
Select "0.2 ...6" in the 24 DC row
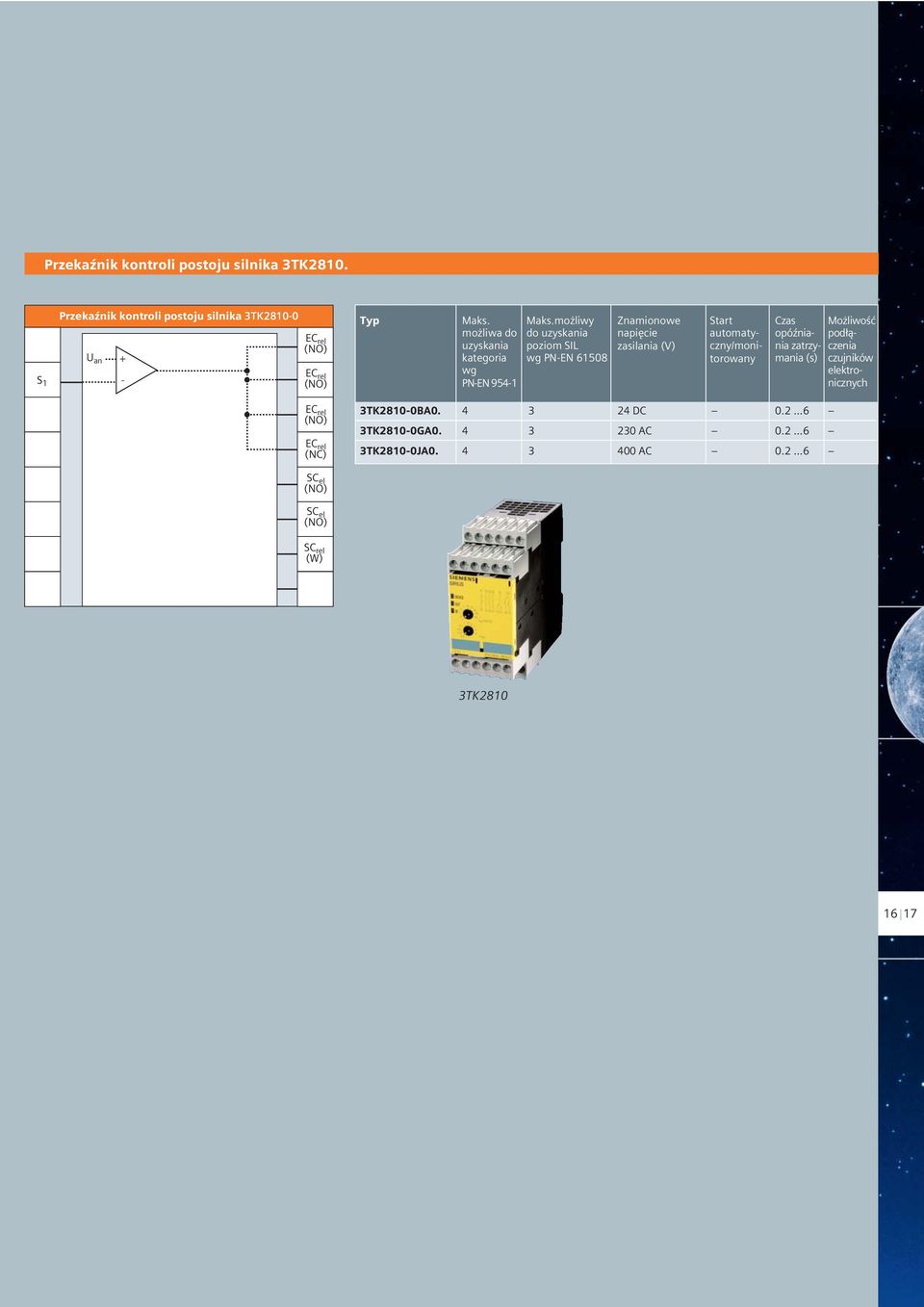[792, 411]
